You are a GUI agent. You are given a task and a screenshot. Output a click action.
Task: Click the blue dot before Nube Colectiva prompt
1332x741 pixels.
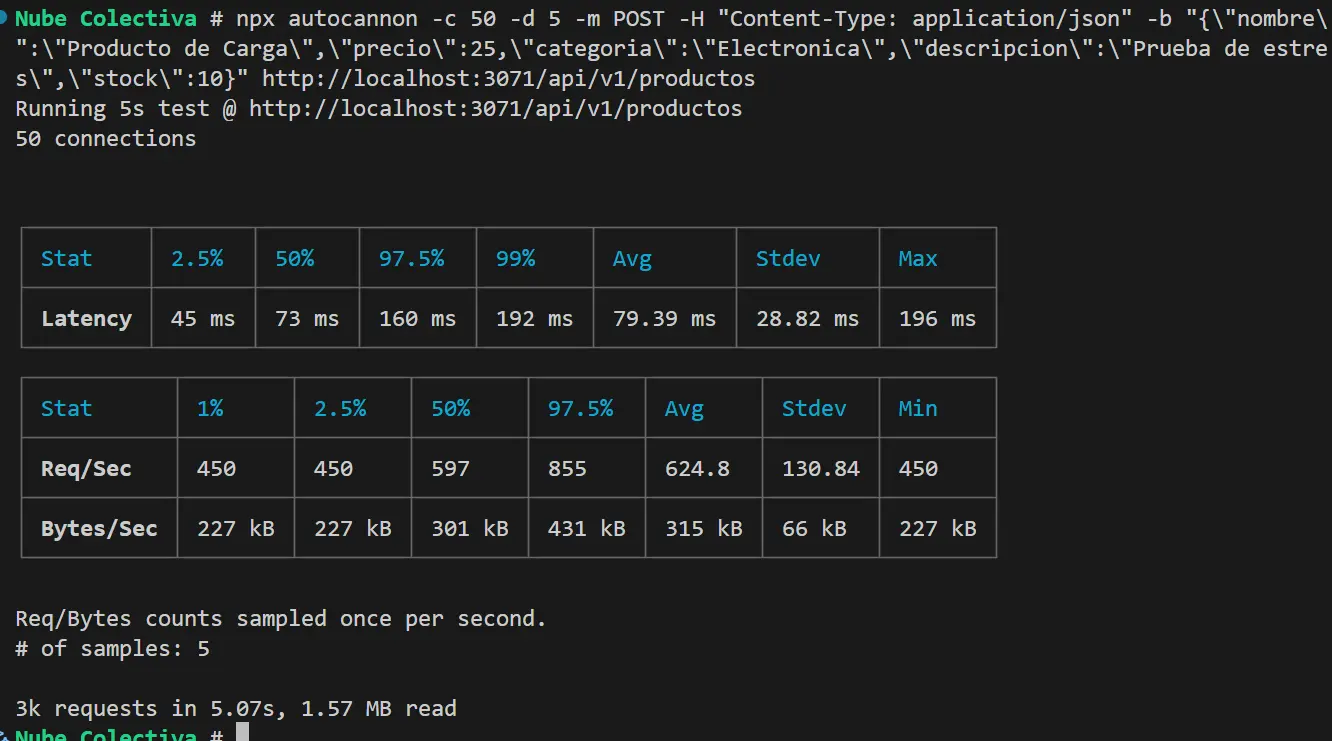tap(6, 18)
